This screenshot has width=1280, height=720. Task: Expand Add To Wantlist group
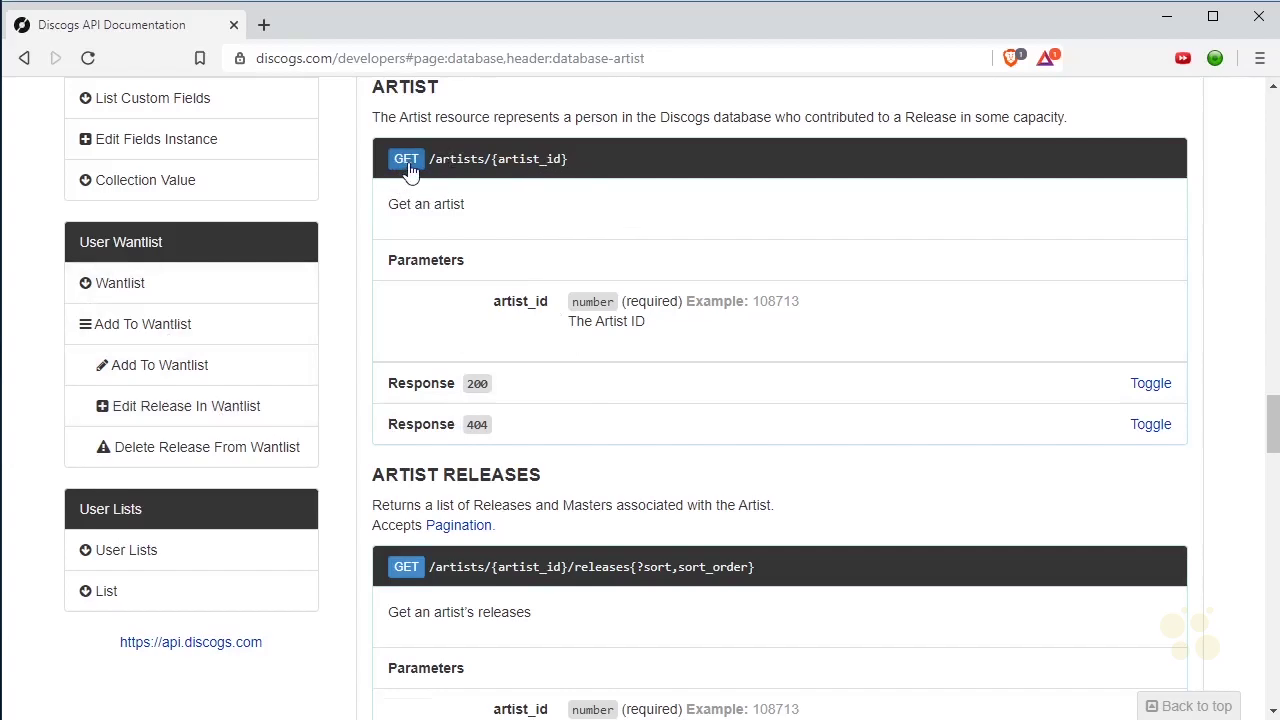point(191,324)
